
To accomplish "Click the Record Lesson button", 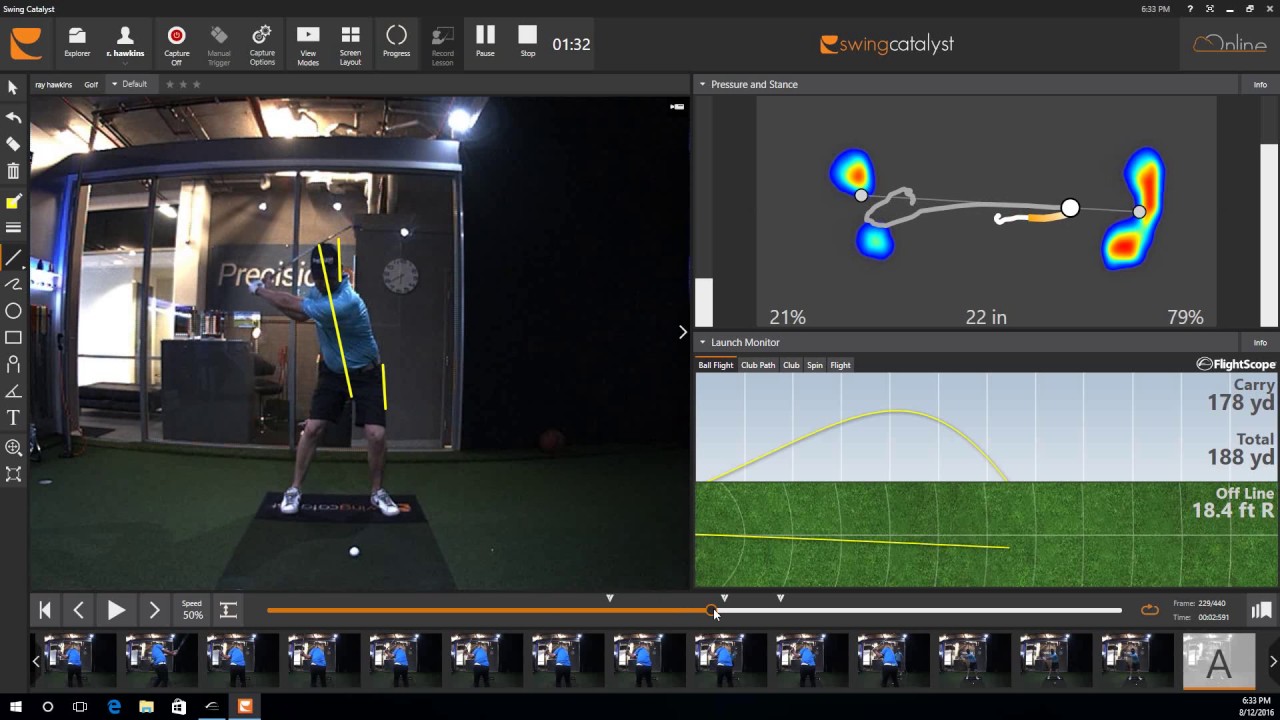I will [x=442, y=46].
